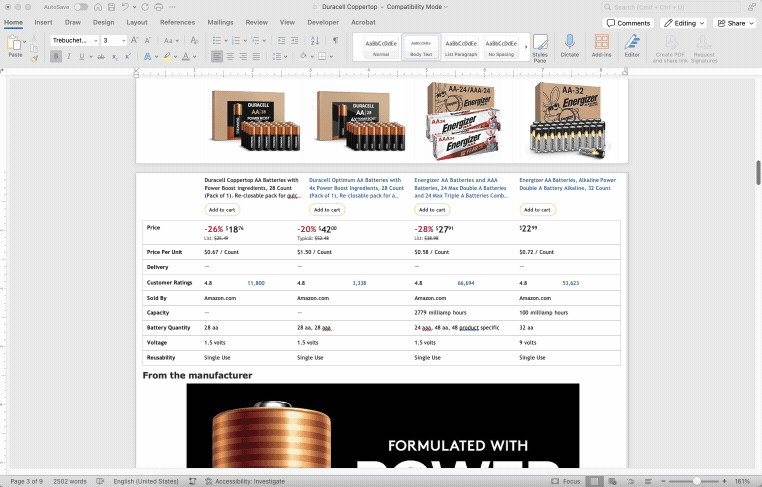This screenshot has width=762, height=487.
Task: Open the Numbering list dropdown arrow
Action: (x=245, y=41)
